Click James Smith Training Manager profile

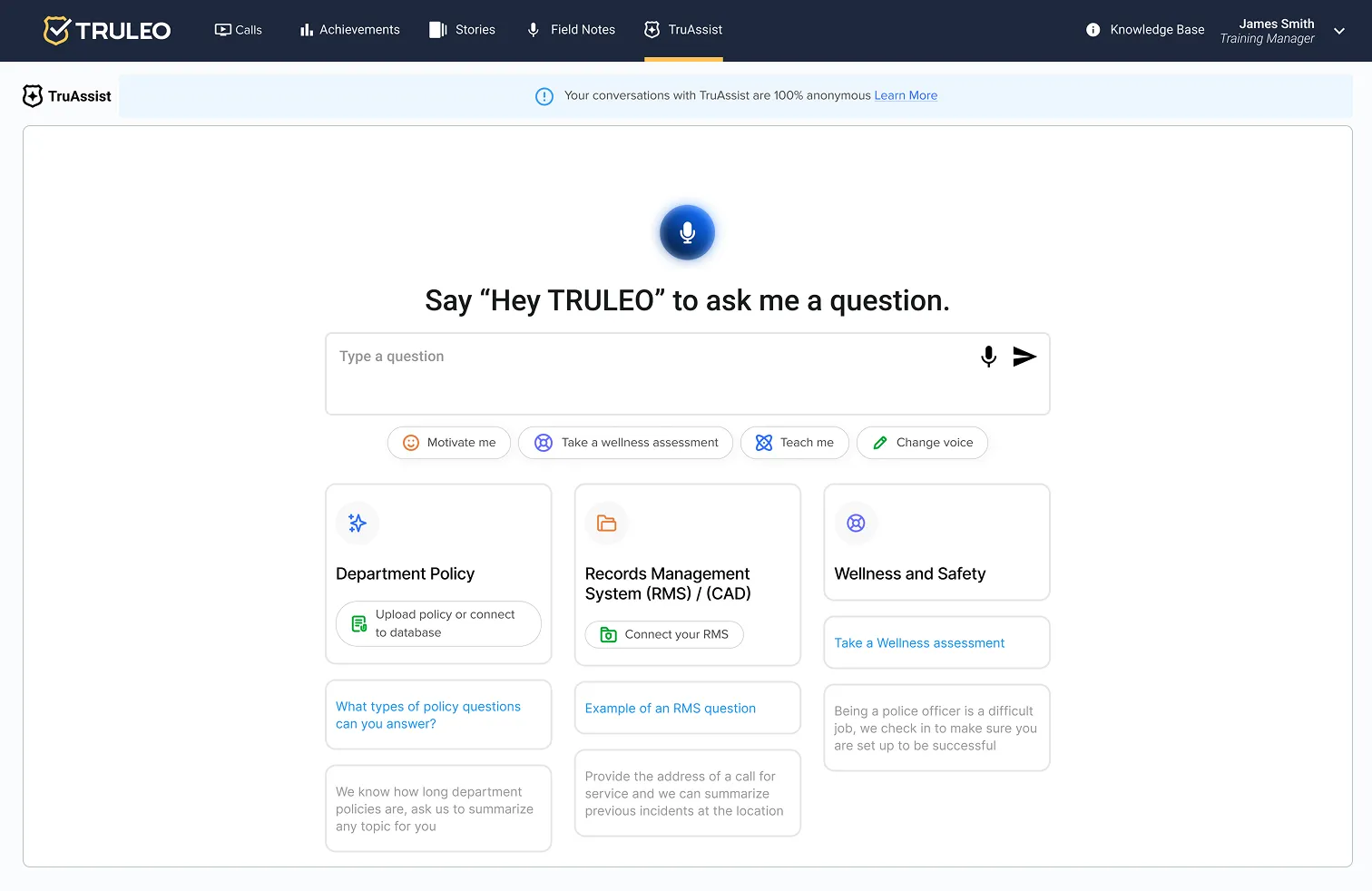(1268, 31)
